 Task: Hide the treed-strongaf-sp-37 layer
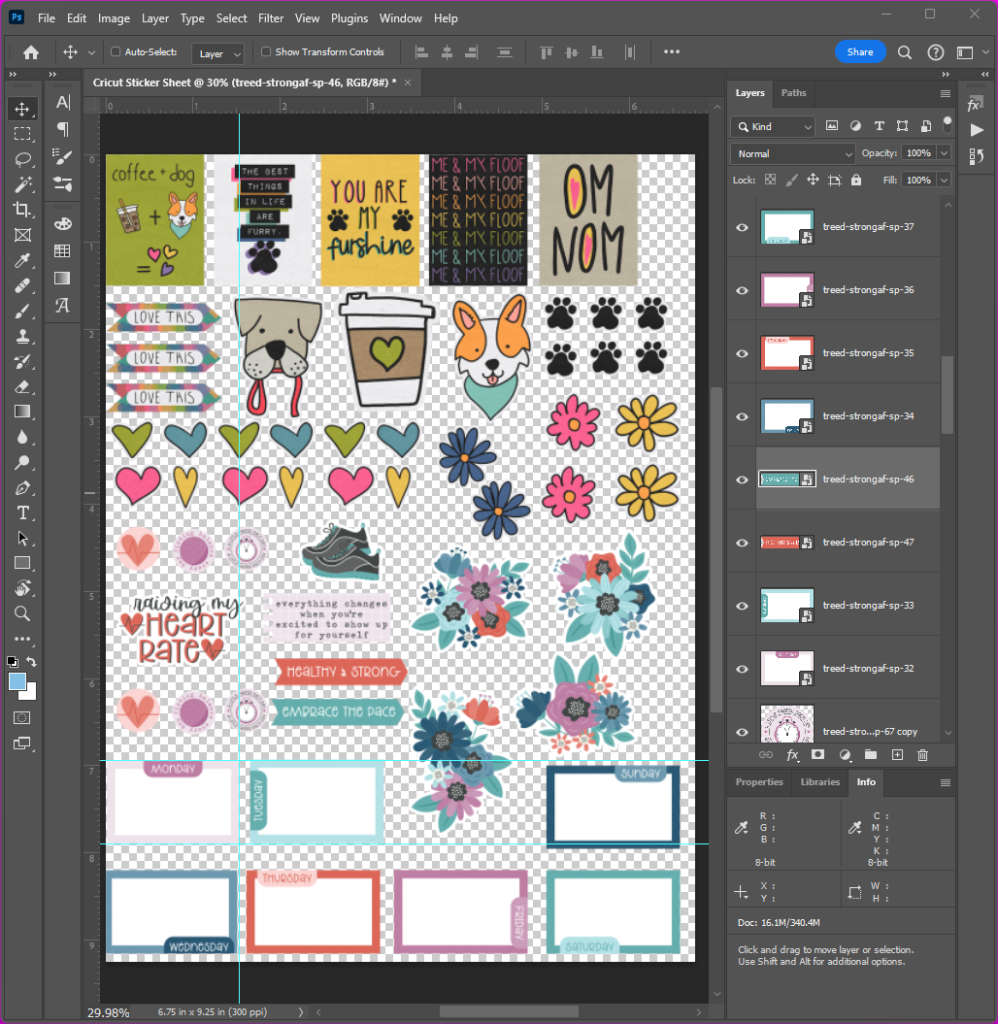coord(742,227)
